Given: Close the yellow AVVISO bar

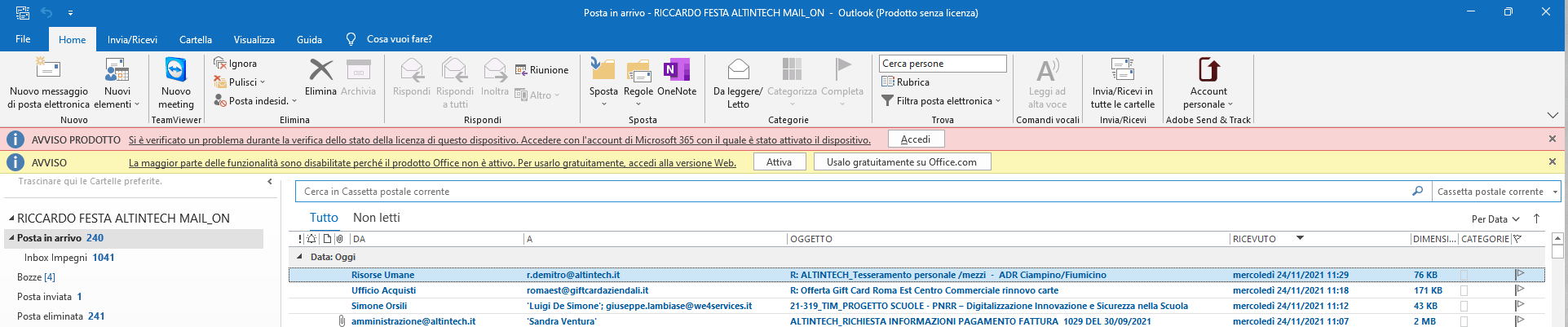Looking at the screenshot, I should [x=1553, y=162].
